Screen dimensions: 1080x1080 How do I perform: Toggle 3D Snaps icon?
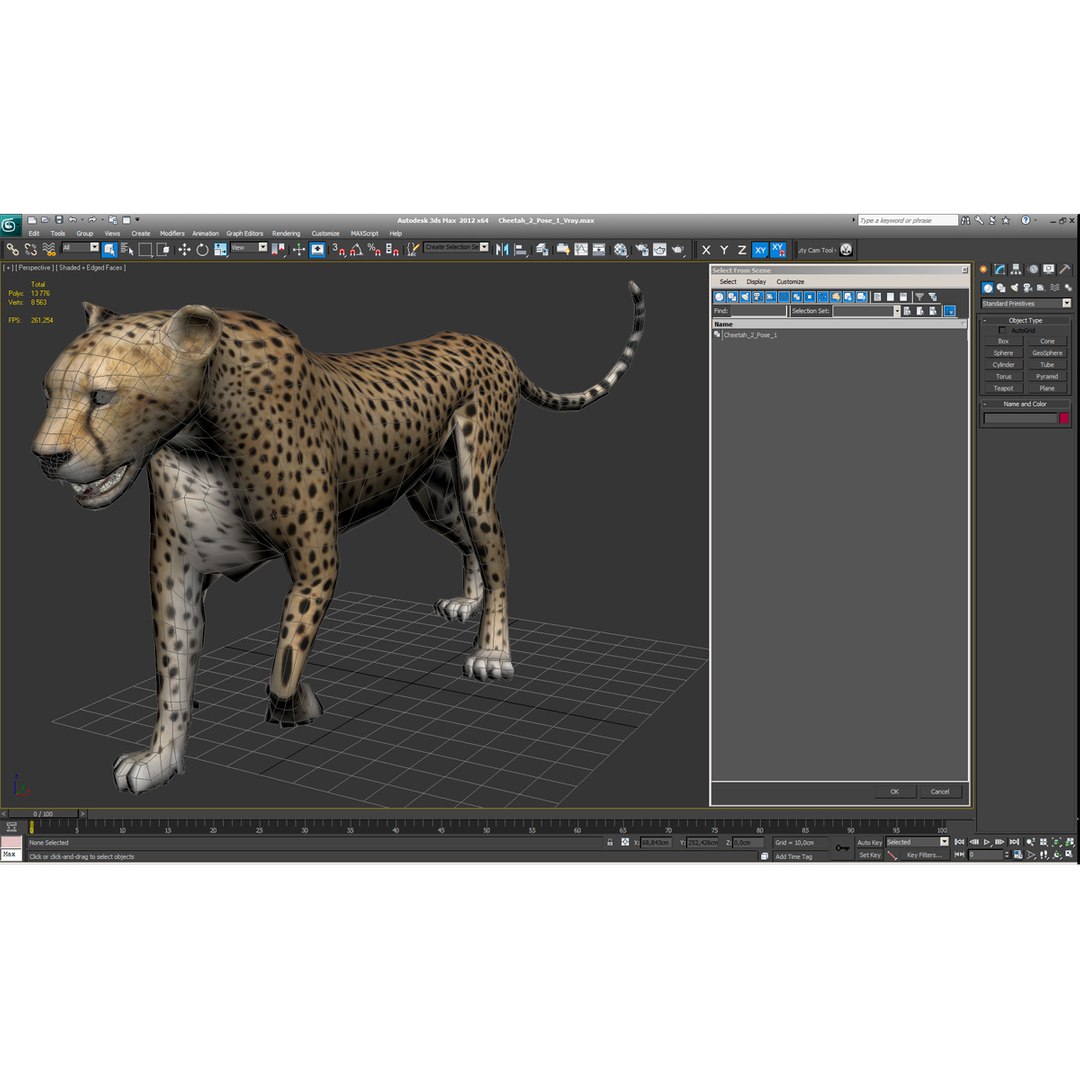(338, 249)
